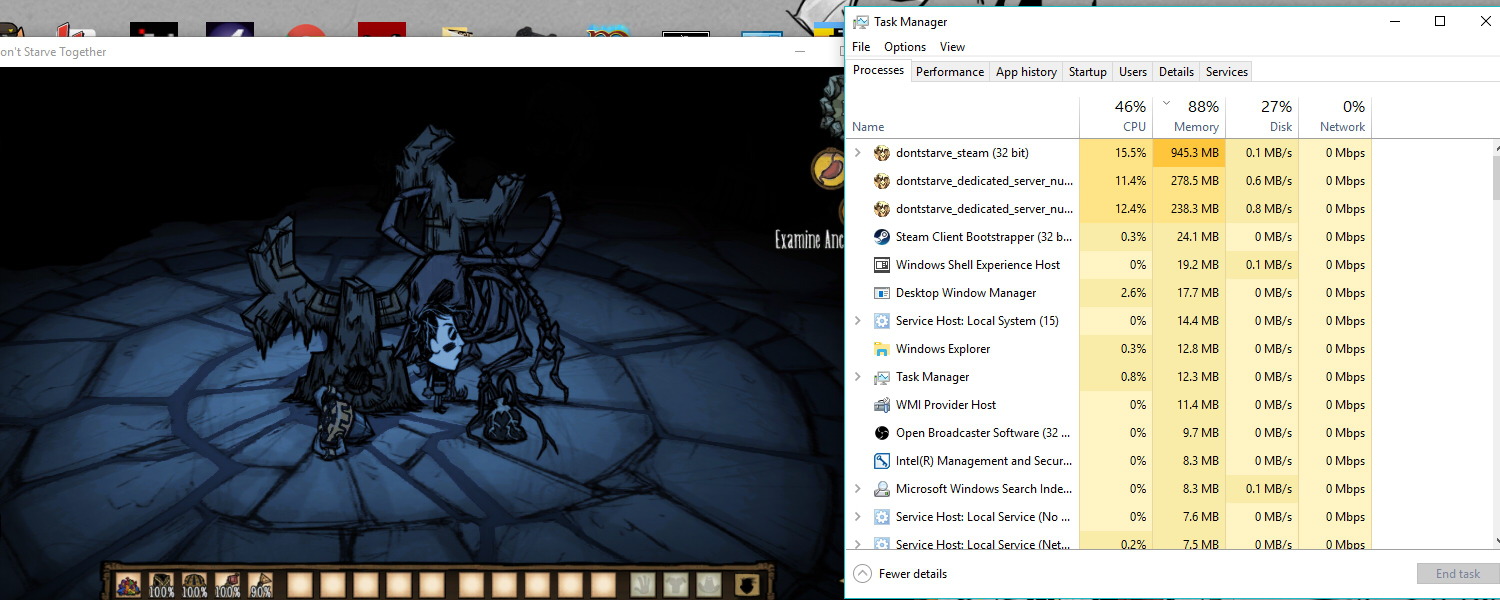Click the hand equip slot in game inventory

point(645,584)
